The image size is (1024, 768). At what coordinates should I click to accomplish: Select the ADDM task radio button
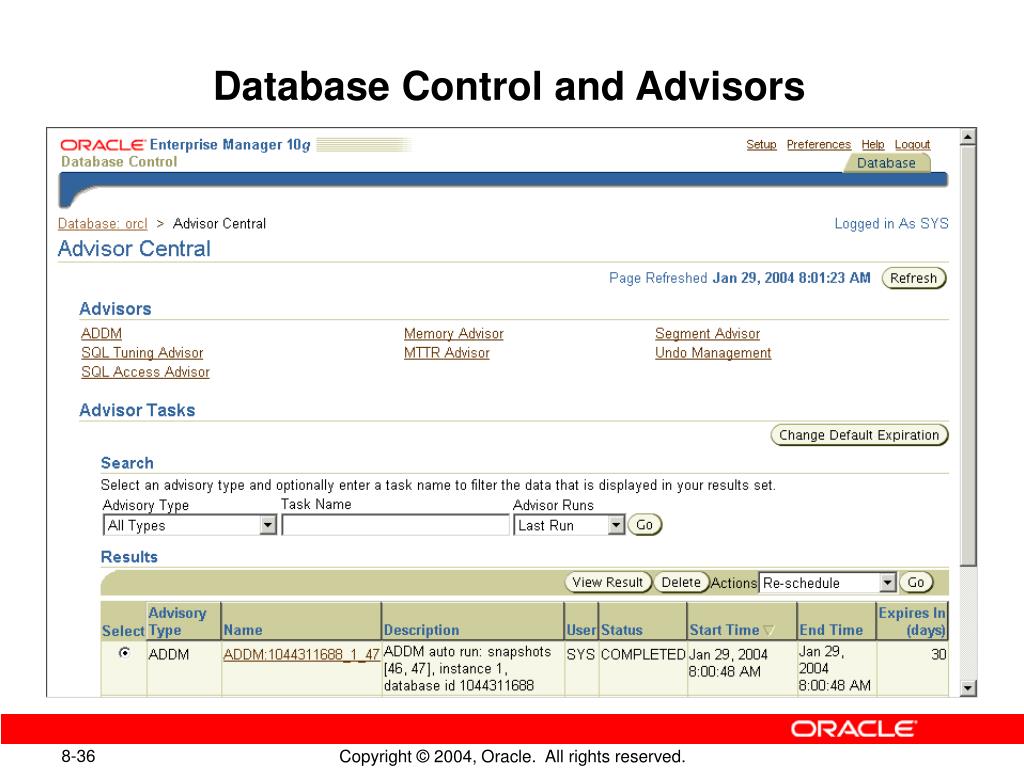tap(124, 652)
